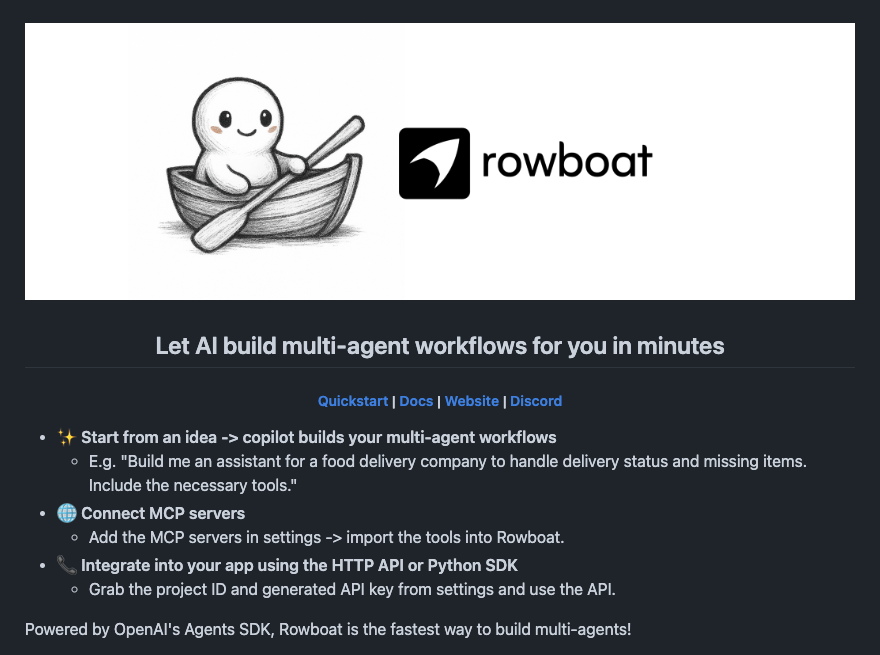The image size is (880, 655).
Task: Click the 'rowboat' wordmark text
Action: pyautogui.click(x=567, y=162)
